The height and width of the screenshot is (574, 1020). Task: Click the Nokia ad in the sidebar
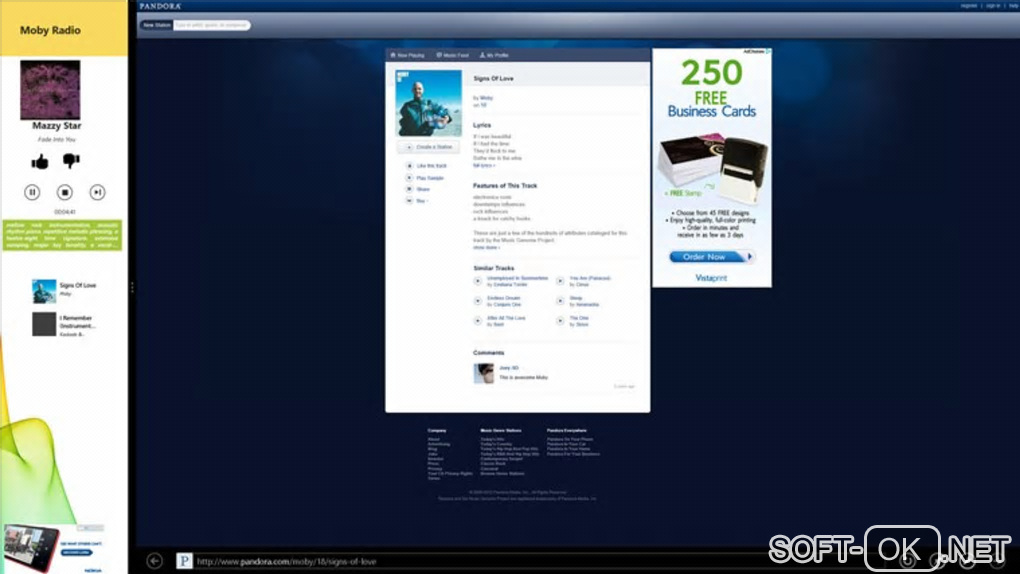(x=53, y=549)
